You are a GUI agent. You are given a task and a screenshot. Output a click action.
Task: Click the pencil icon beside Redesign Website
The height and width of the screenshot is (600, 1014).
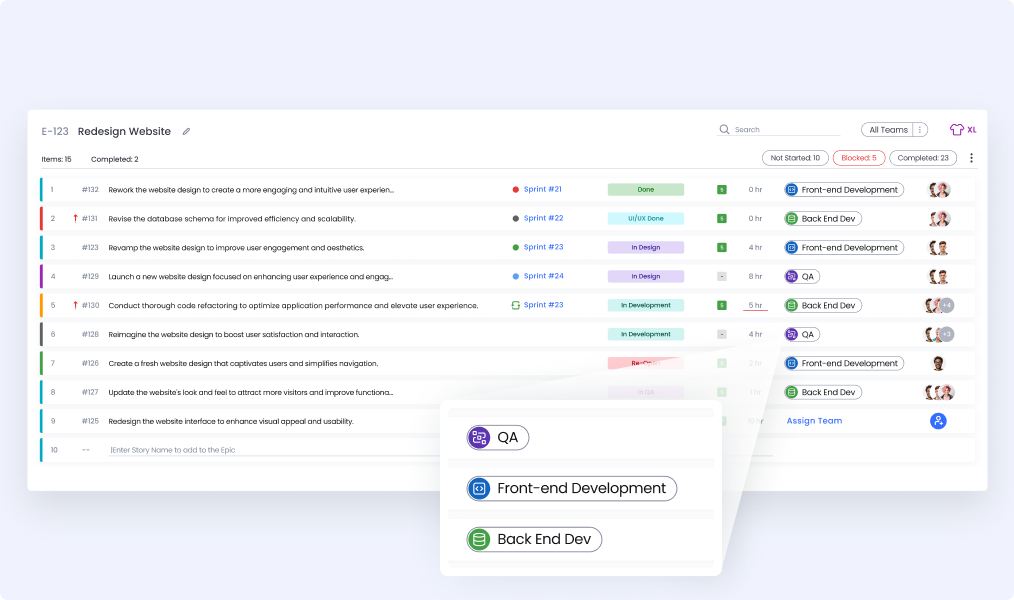tap(186, 131)
